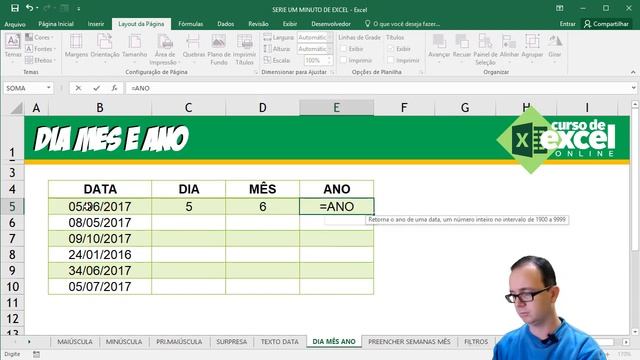This screenshot has height=360, width=640.
Task: Open the FILTROS sheet tab
Action: point(476,341)
